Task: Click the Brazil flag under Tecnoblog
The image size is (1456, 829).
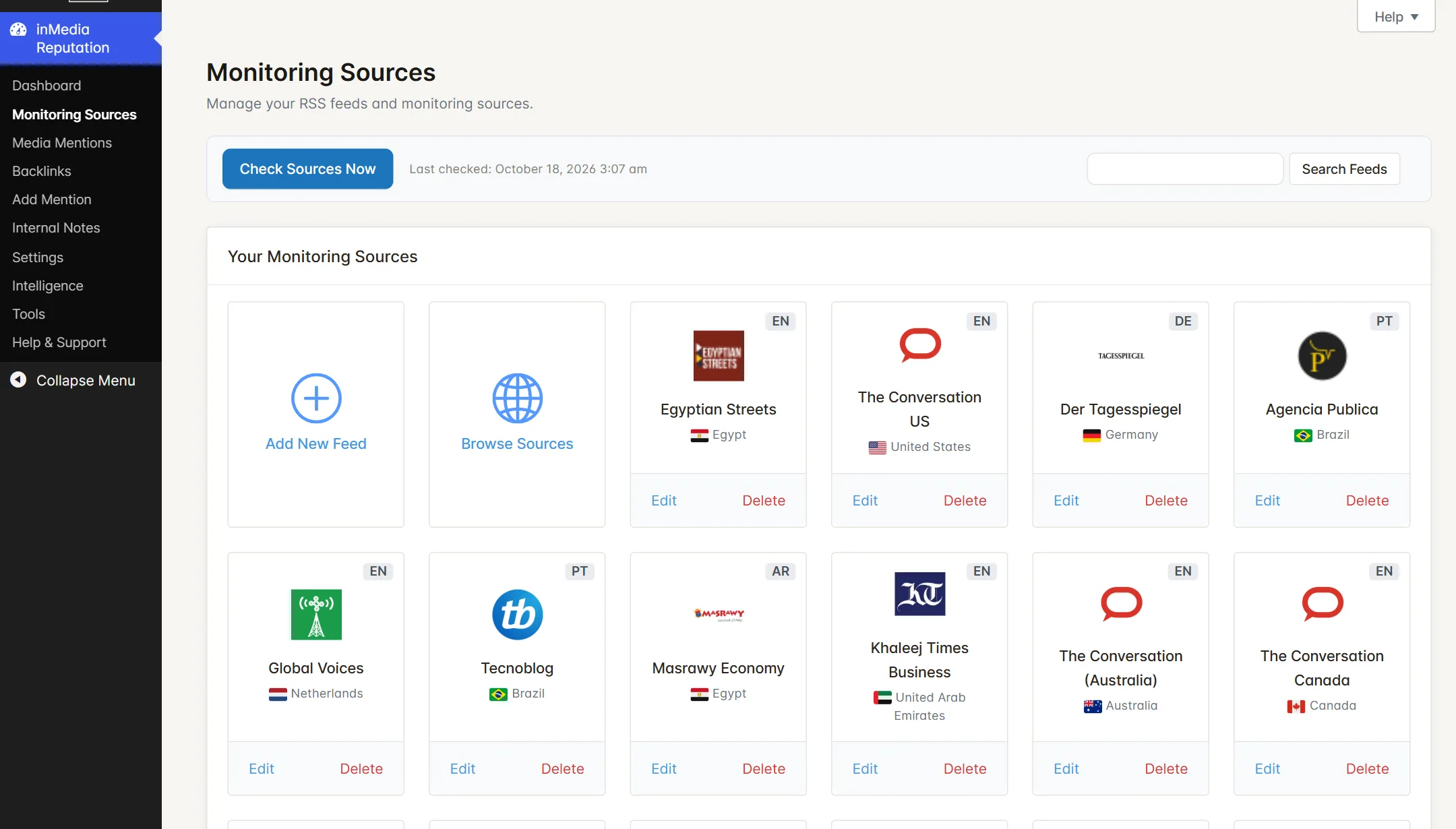Action: [498, 694]
